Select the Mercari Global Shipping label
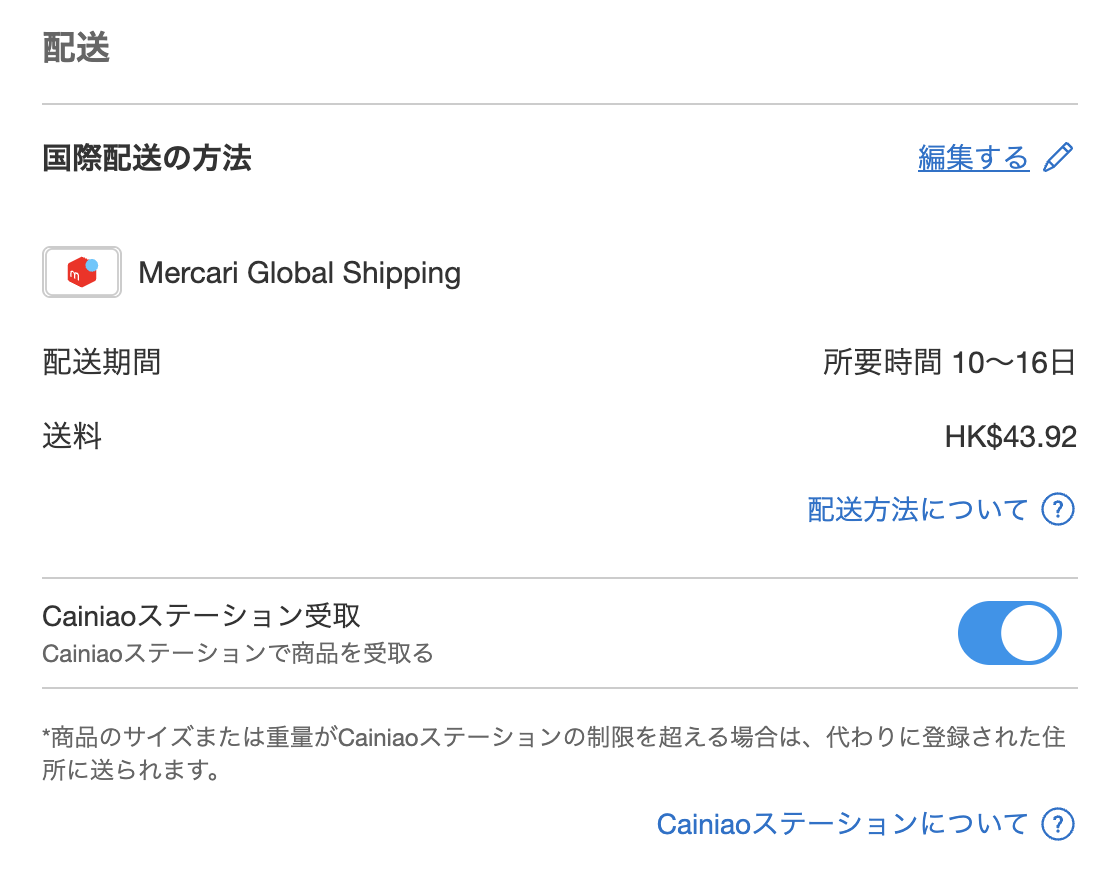The height and width of the screenshot is (874, 1106). [x=299, y=273]
